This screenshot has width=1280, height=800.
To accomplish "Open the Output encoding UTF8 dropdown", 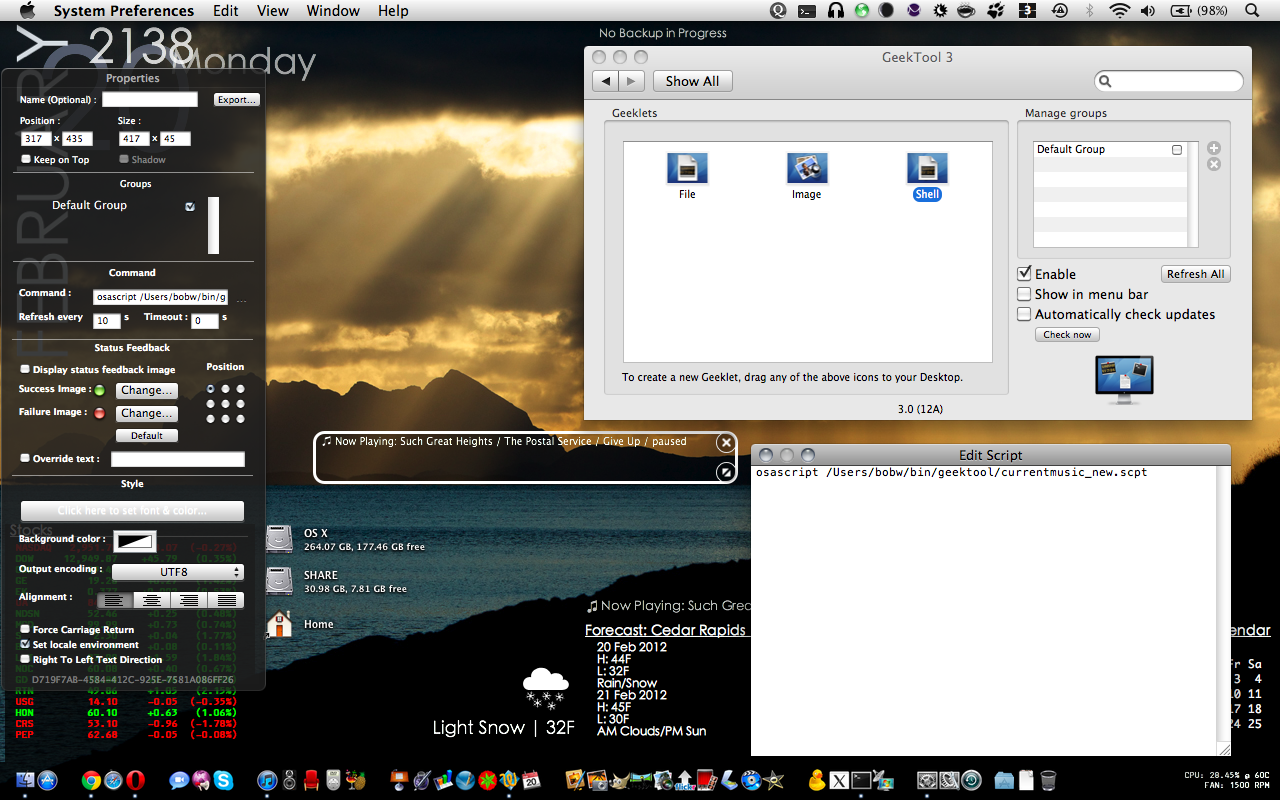I will tap(178, 572).
